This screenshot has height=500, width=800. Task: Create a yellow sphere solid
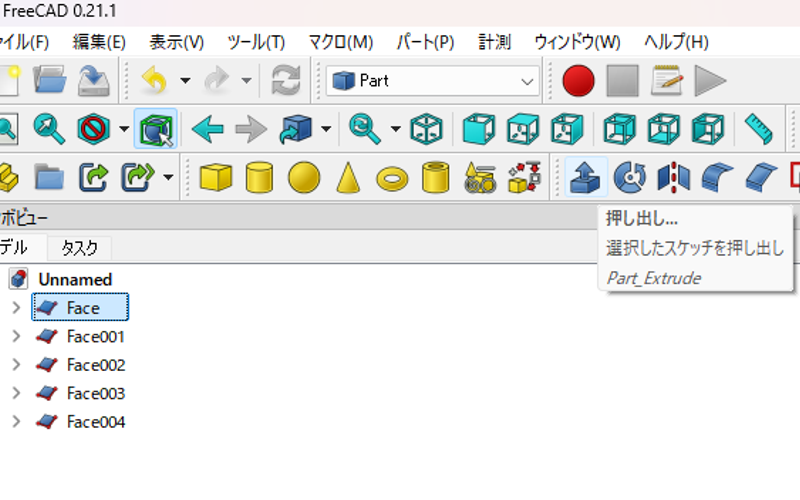304,178
